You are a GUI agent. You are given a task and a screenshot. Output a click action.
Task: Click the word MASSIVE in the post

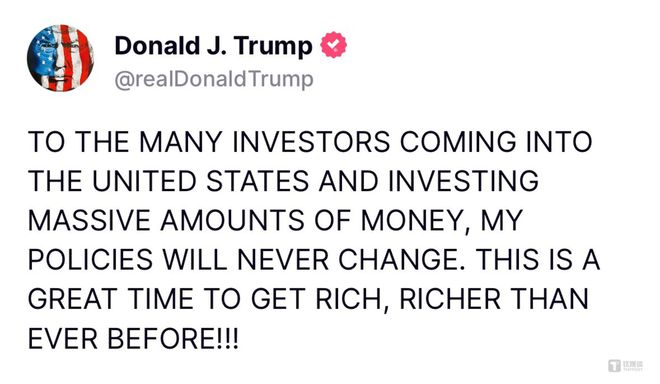[x=89, y=221]
